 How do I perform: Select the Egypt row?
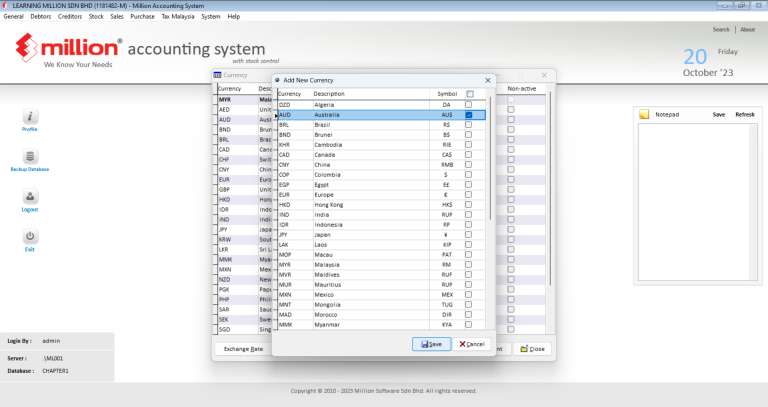point(382,185)
